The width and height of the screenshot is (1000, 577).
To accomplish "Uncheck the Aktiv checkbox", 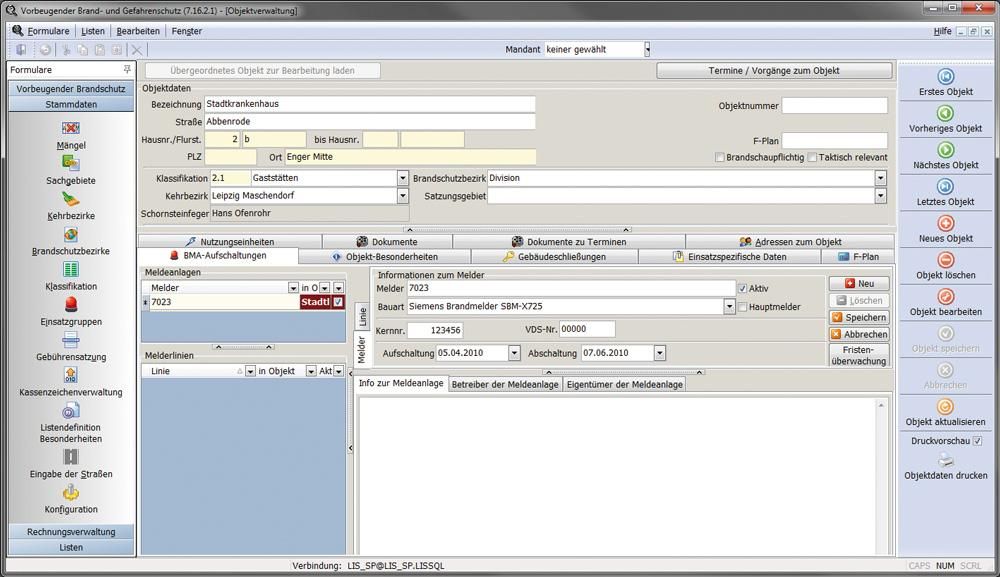I will click(742, 288).
